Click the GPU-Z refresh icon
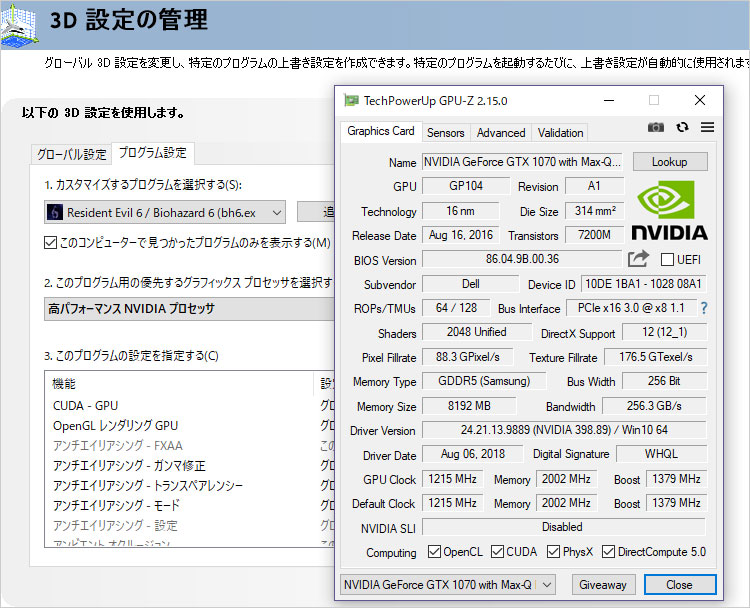Viewport: 750px width, 608px height. [x=682, y=127]
